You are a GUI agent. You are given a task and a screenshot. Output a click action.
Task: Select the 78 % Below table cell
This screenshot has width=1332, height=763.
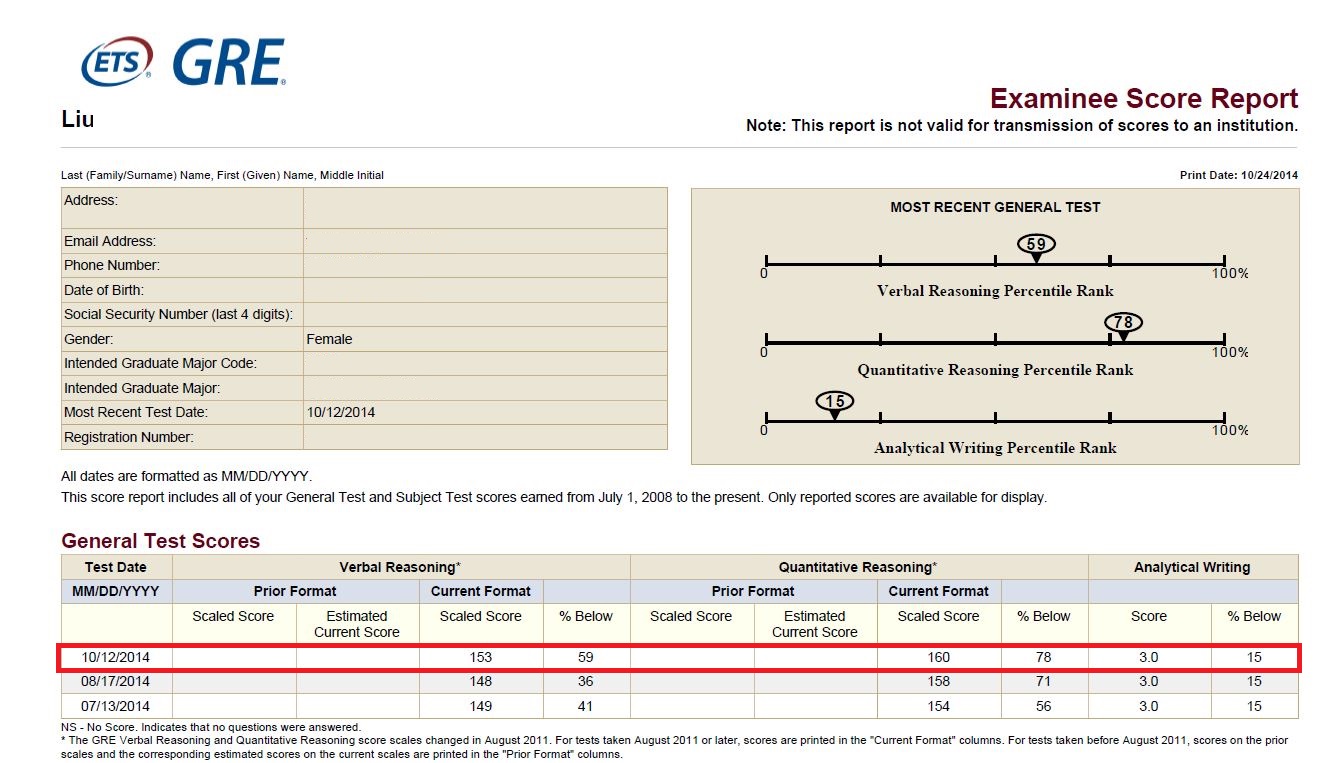click(x=1043, y=657)
